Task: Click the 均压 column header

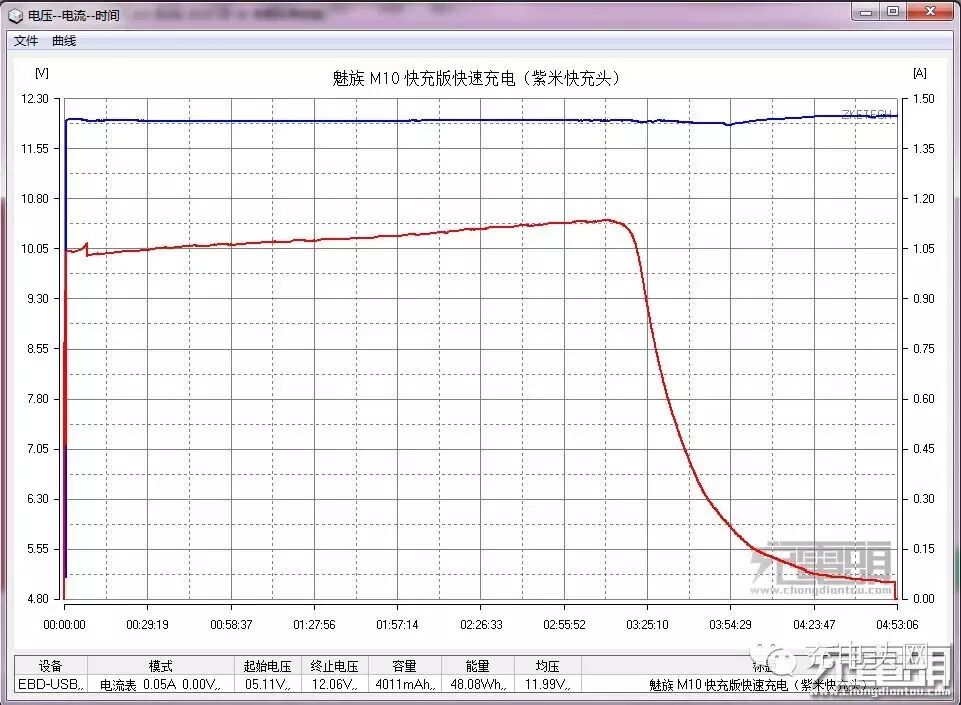Action: click(x=548, y=666)
